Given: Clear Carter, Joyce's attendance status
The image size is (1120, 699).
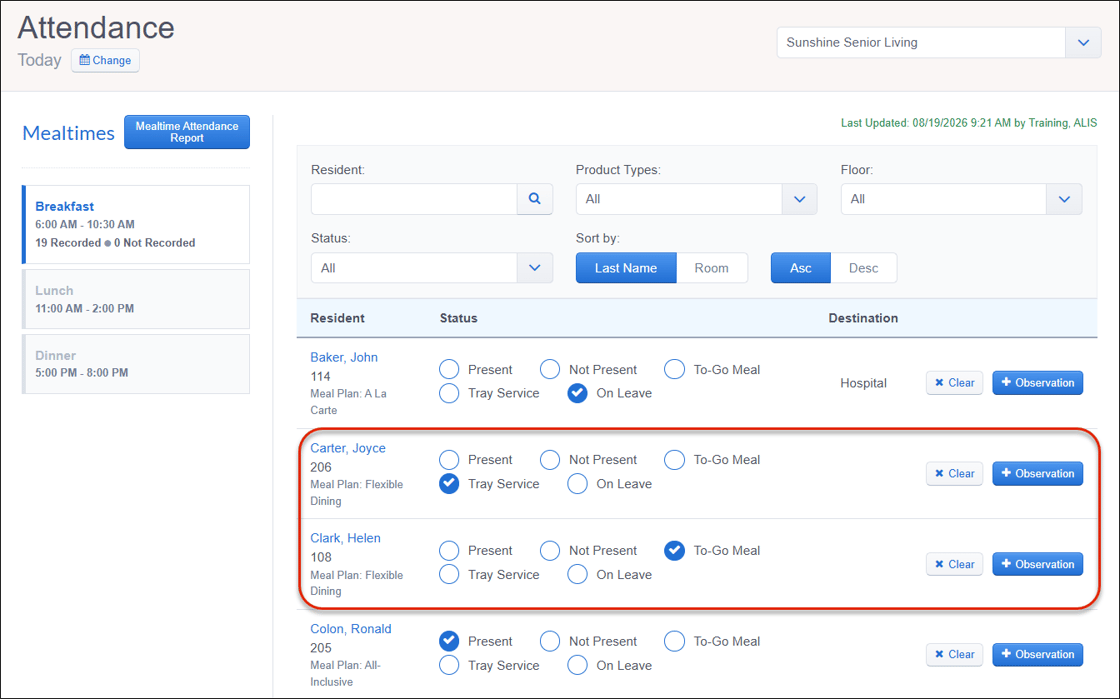Looking at the screenshot, I should click(x=954, y=473).
